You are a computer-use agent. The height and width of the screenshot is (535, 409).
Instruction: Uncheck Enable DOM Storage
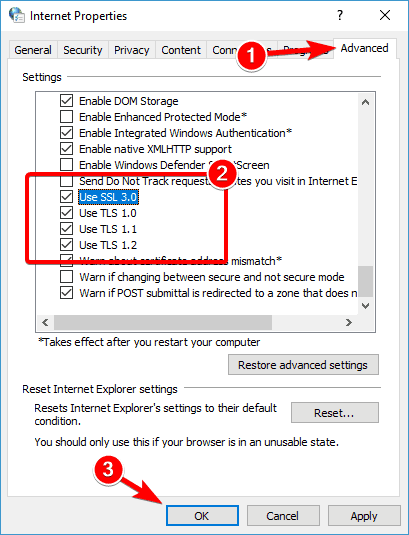[x=66, y=101]
